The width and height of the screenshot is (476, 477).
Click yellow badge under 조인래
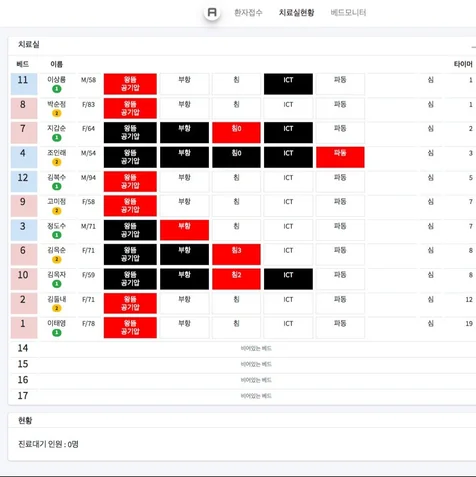pos(57,162)
